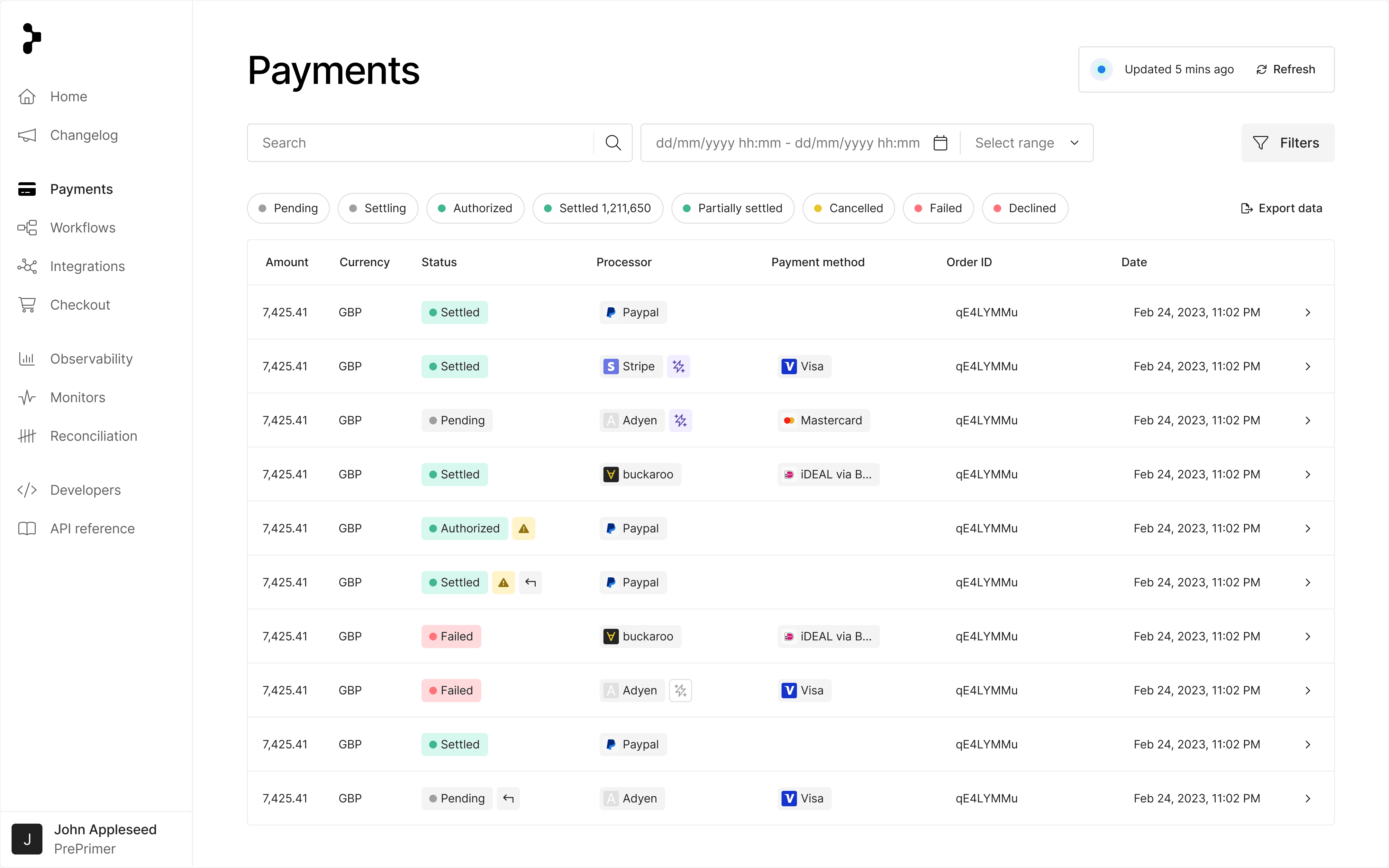Open the calendar date picker icon
1389x868 pixels.
tap(940, 143)
